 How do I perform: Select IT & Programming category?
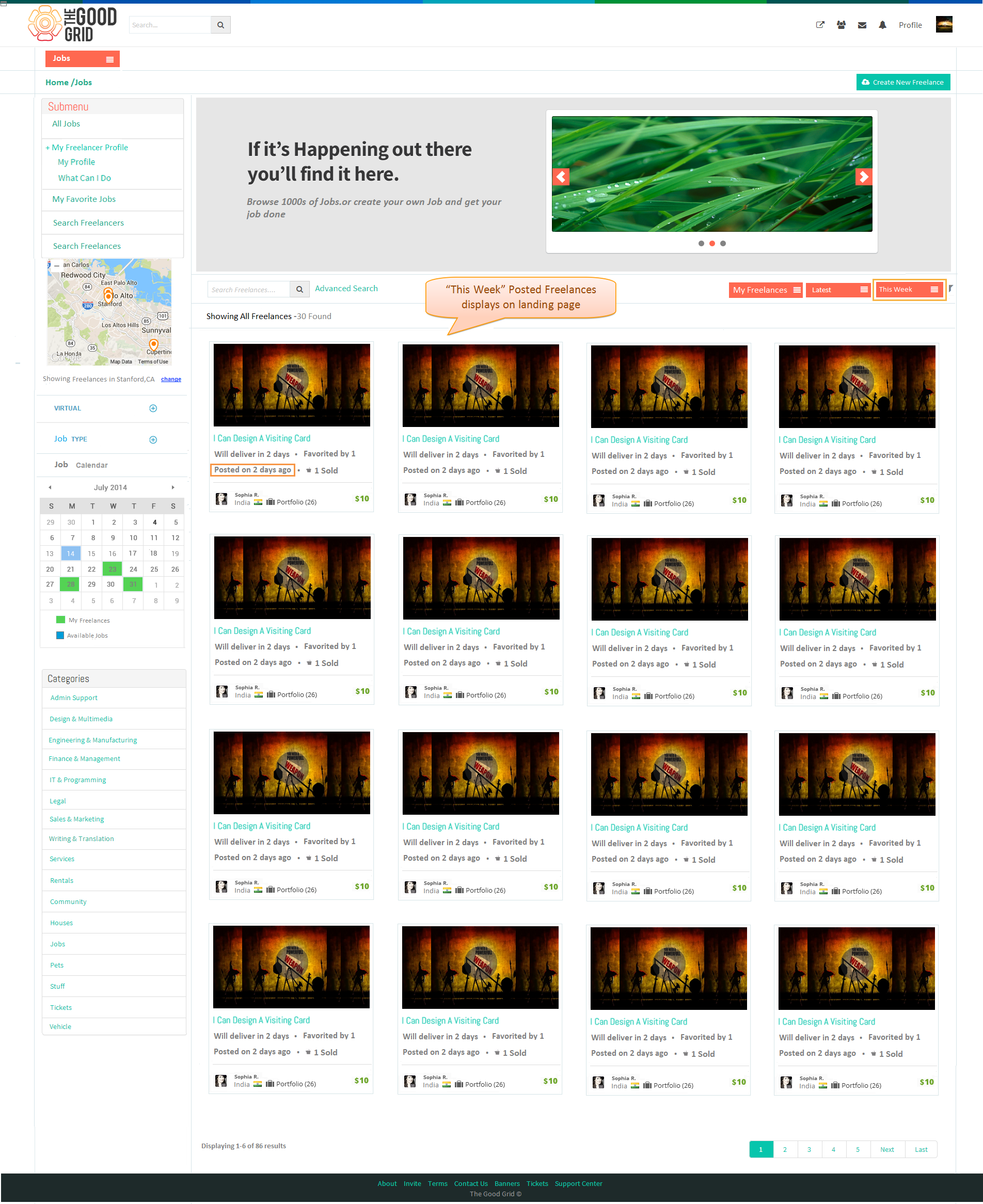coord(77,781)
